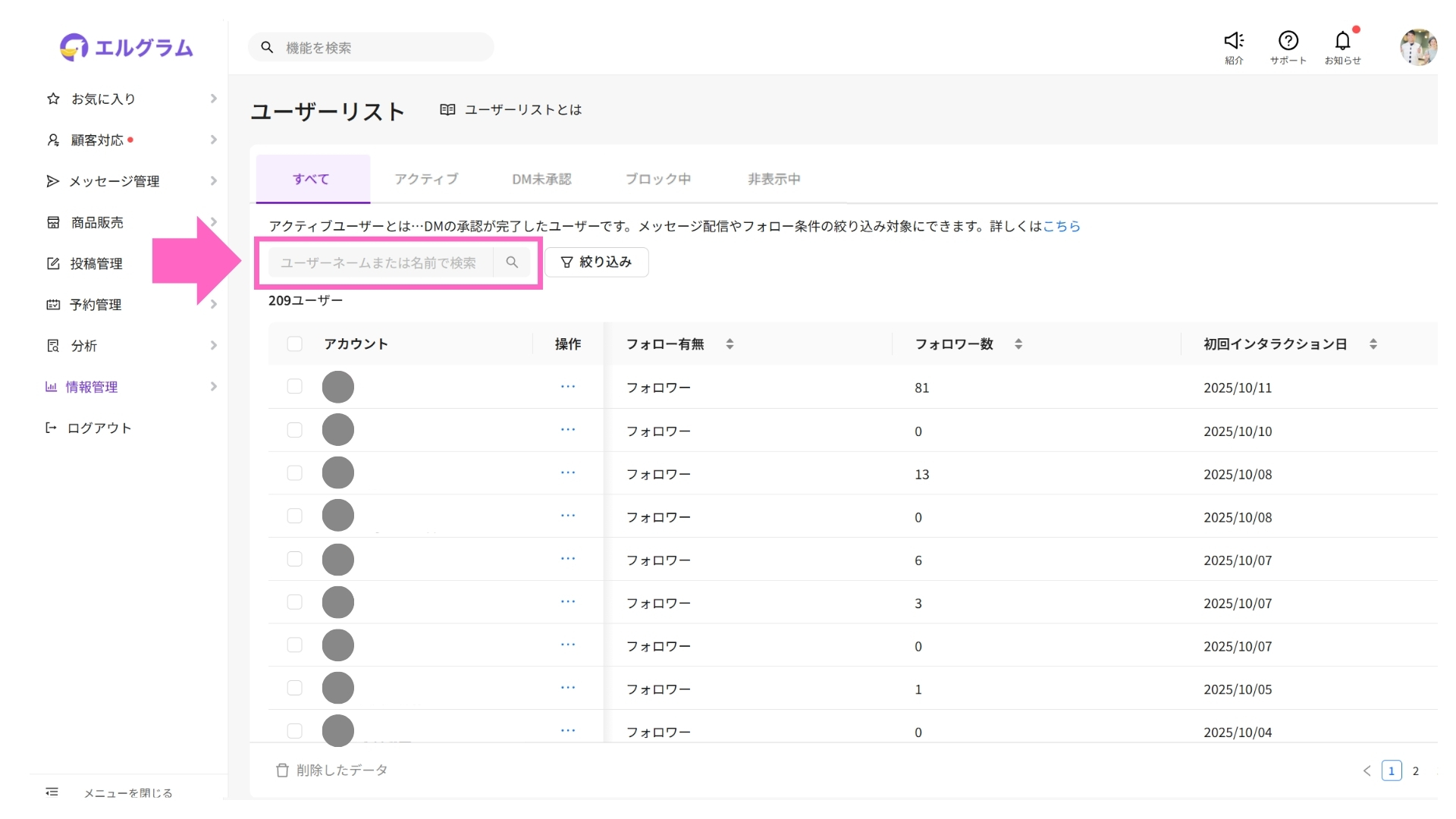
Task: Click the megaphone 紹介 icon
Action: click(1234, 41)
